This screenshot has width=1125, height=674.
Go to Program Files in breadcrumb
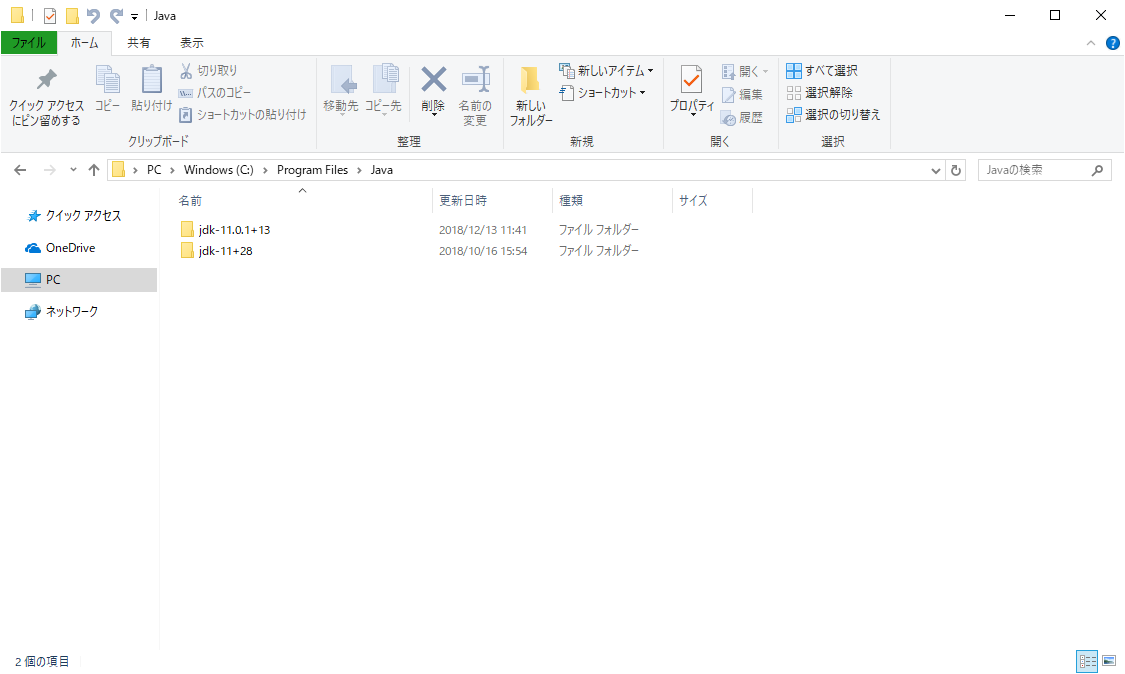(x=312, y=170)
